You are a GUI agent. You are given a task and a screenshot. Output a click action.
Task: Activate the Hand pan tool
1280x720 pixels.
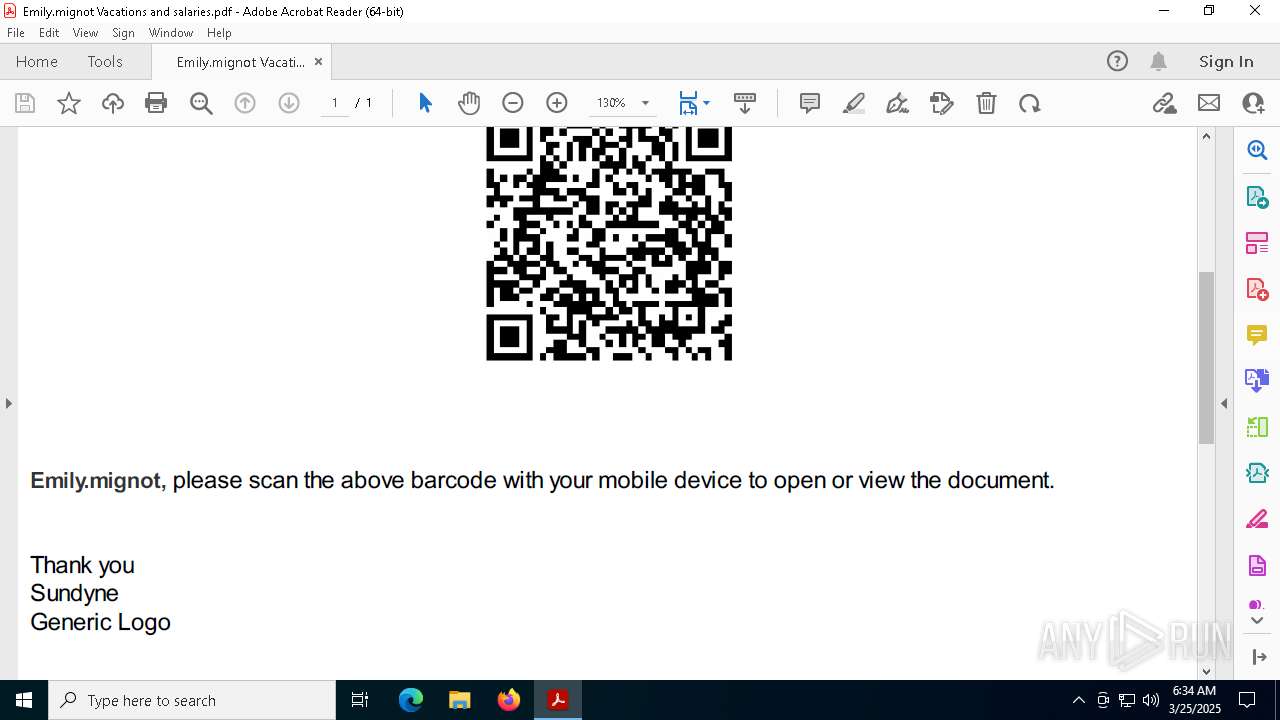click(x=469, y=103)
